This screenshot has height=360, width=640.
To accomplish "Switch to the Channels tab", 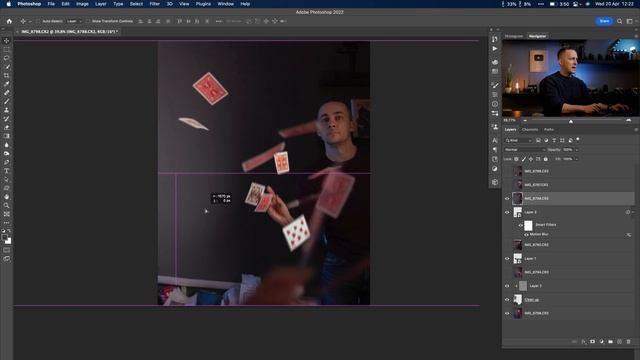I will click(530, 129).
